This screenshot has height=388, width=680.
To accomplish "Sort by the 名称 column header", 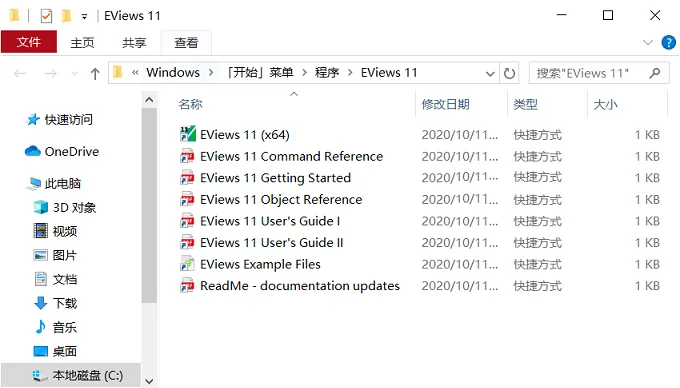I will click(x=190, y=104).
